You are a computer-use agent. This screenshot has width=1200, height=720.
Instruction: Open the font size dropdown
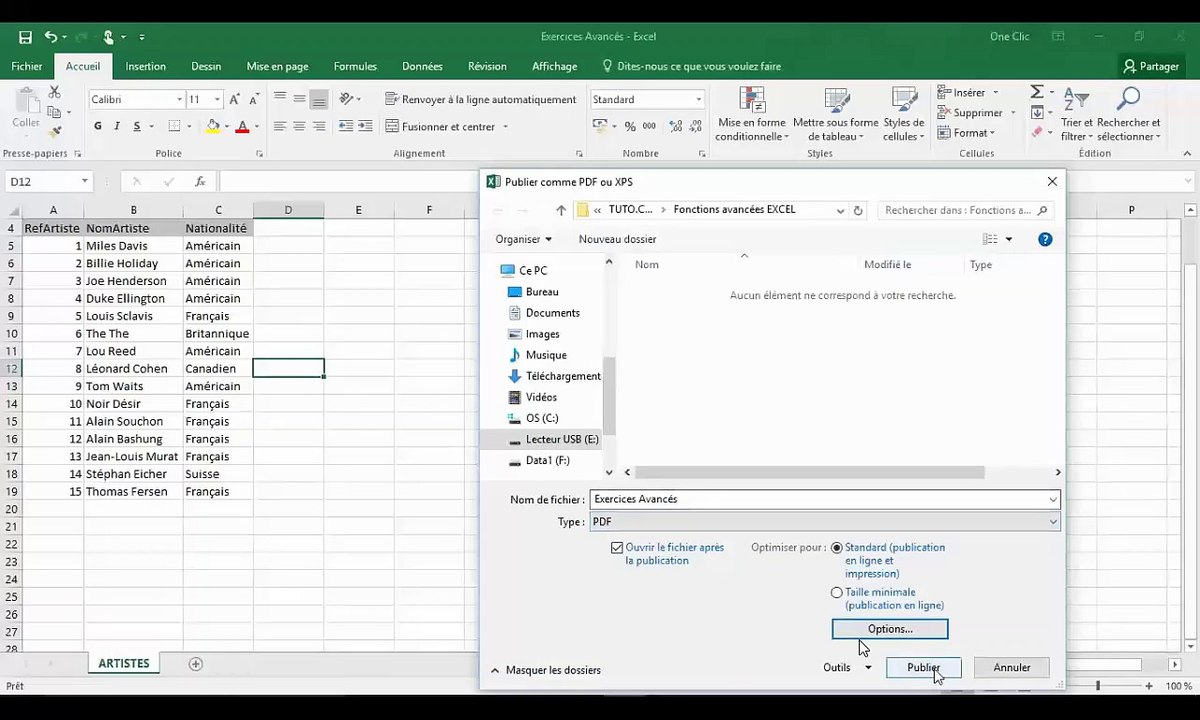(217, 100)
